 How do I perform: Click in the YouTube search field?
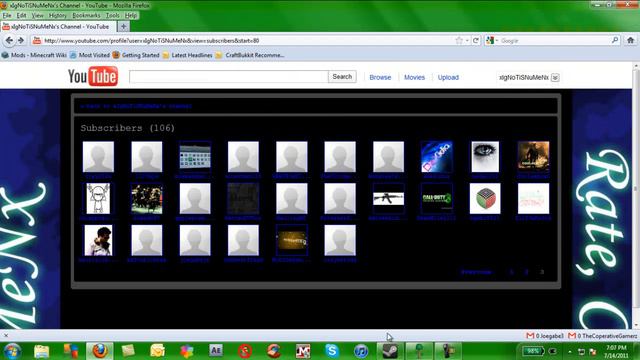pos(229,77)
